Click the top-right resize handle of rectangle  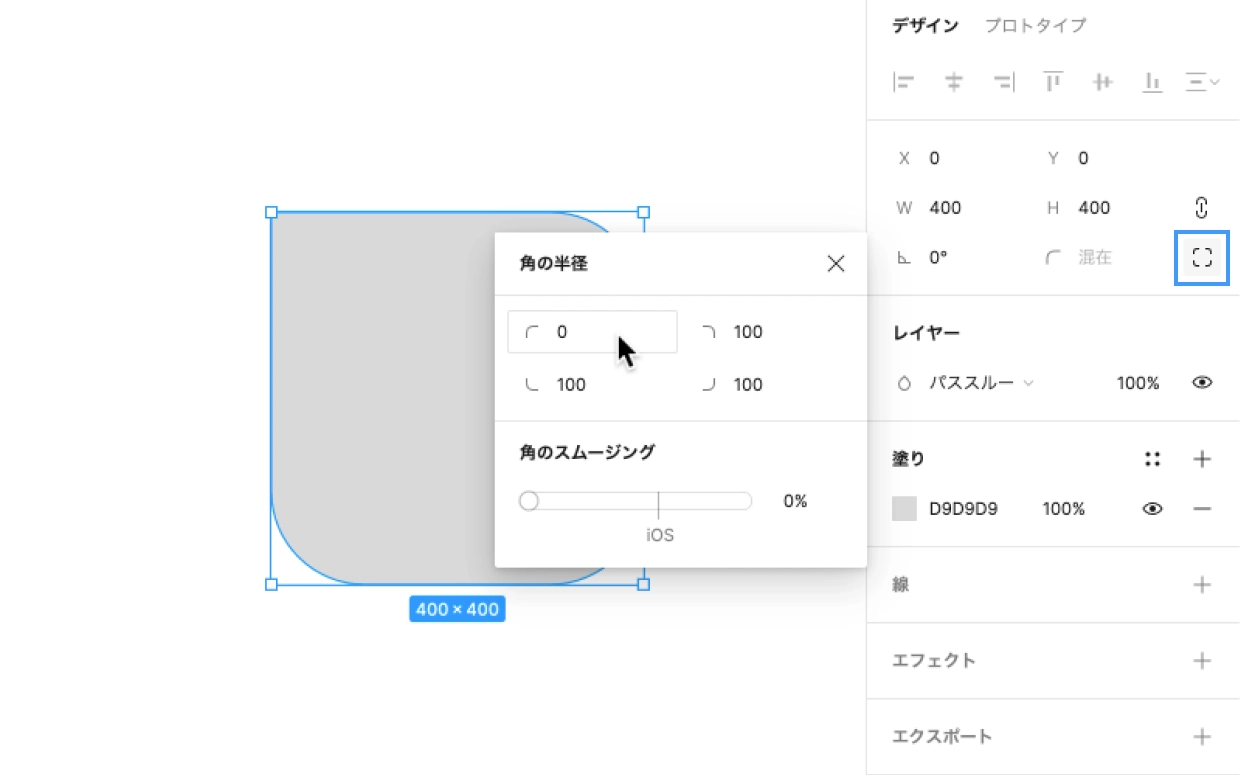(x=643, y=212)
